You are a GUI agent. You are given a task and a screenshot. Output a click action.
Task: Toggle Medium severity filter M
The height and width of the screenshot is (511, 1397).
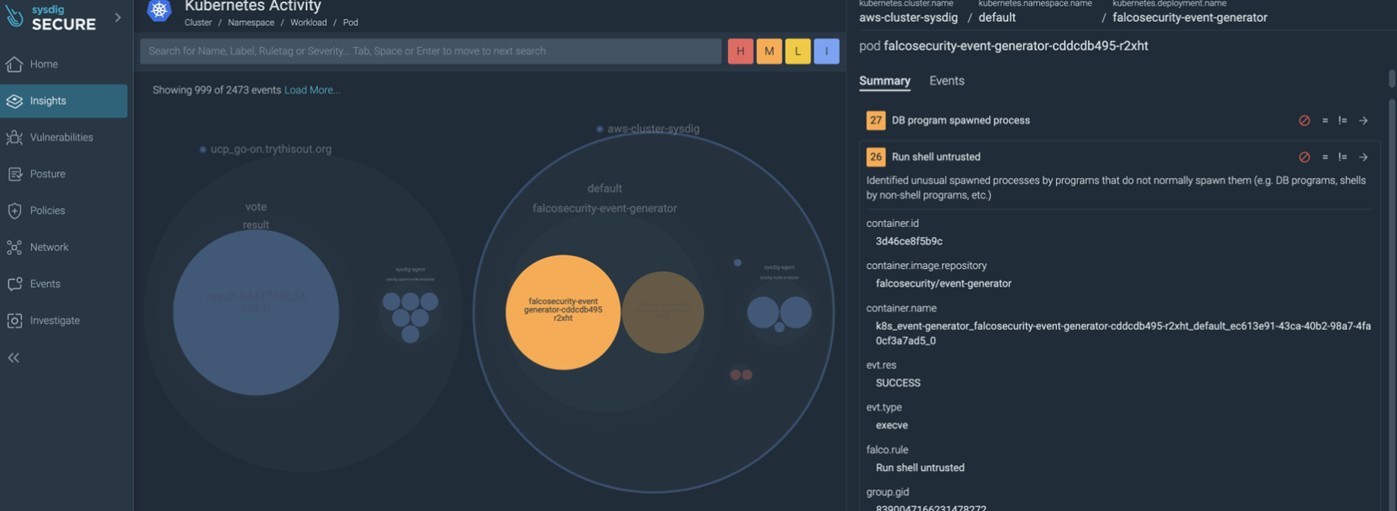tap(769, 51)
